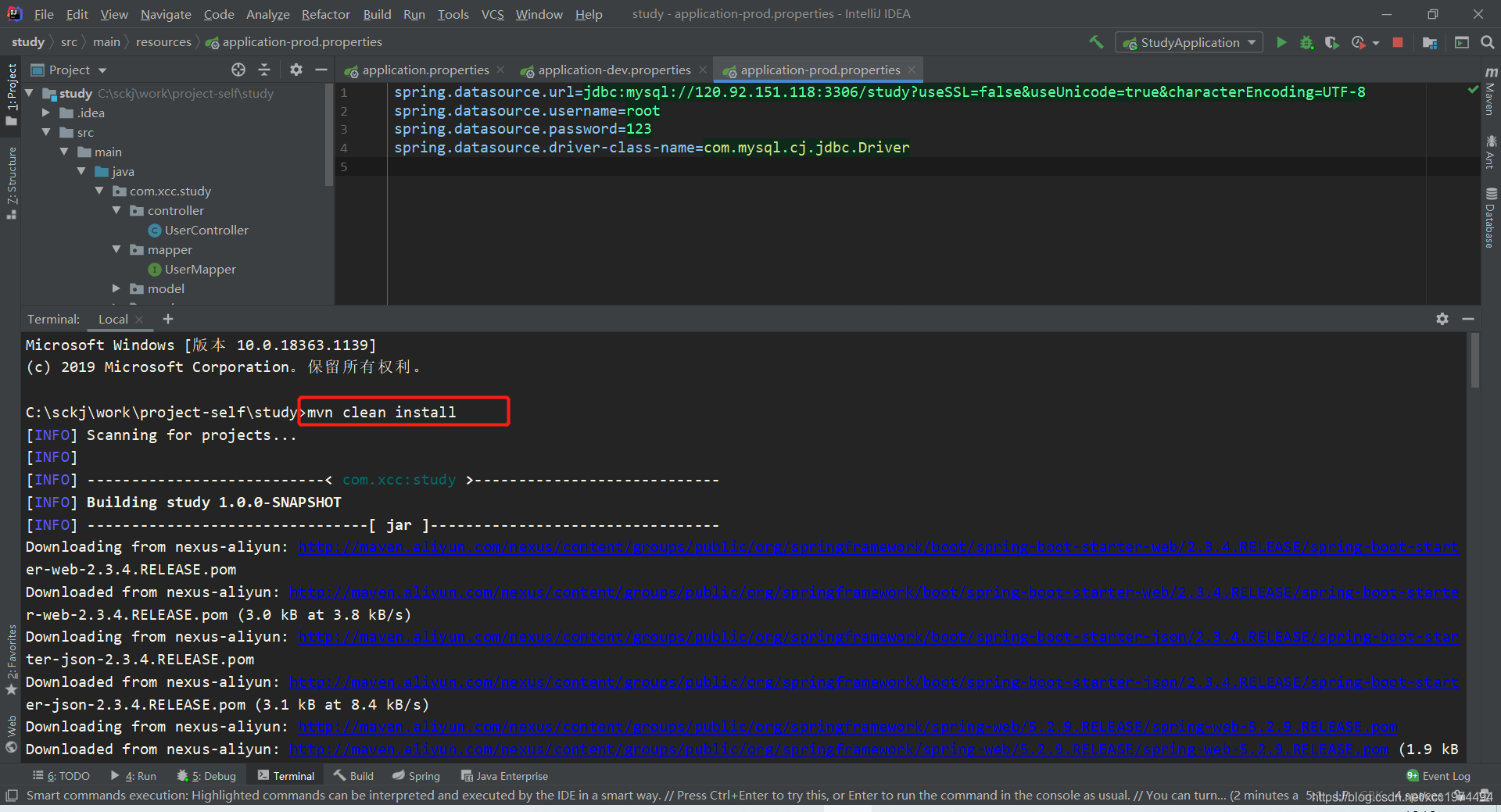Viewport: 1501px width, 812px height.
Task: Open the spring-web-5.2.9.RELEASE.pom Downloading link
Action: tap(847, 726)
